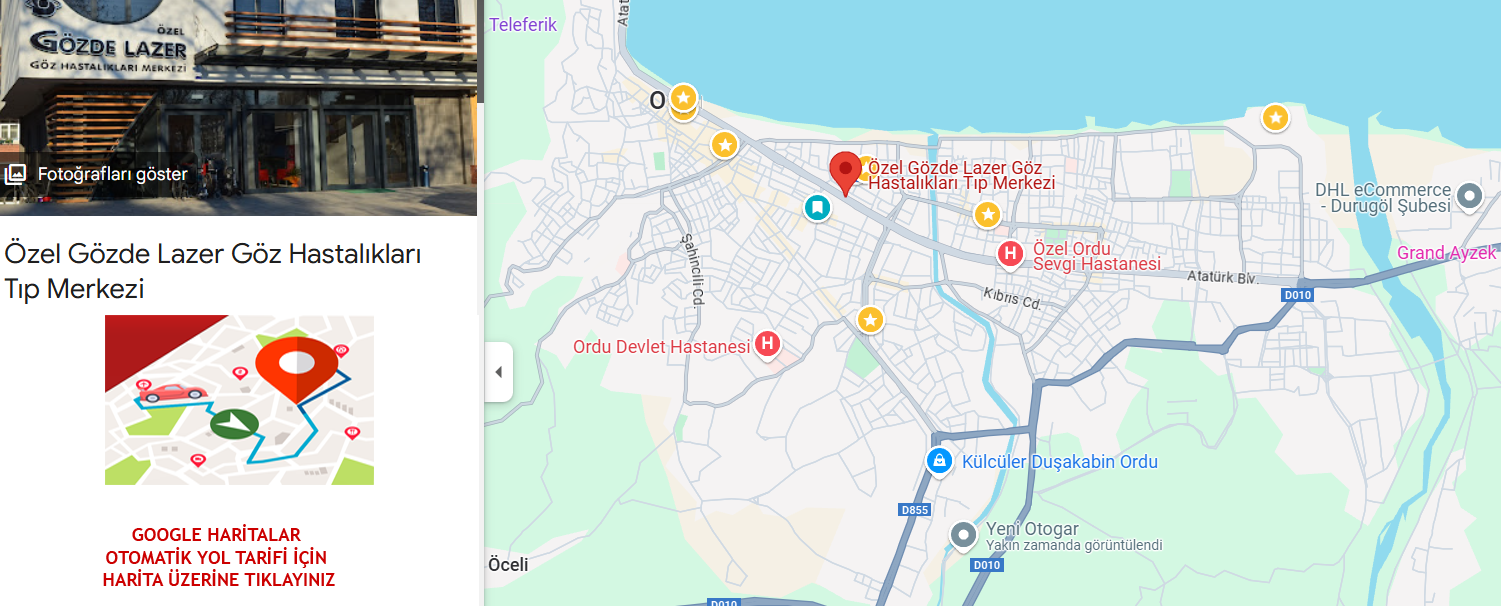Screen dimensions: 1501x606
Task: Click the red pin for Özel Gözde Lazer
Action: click(845, 173)
